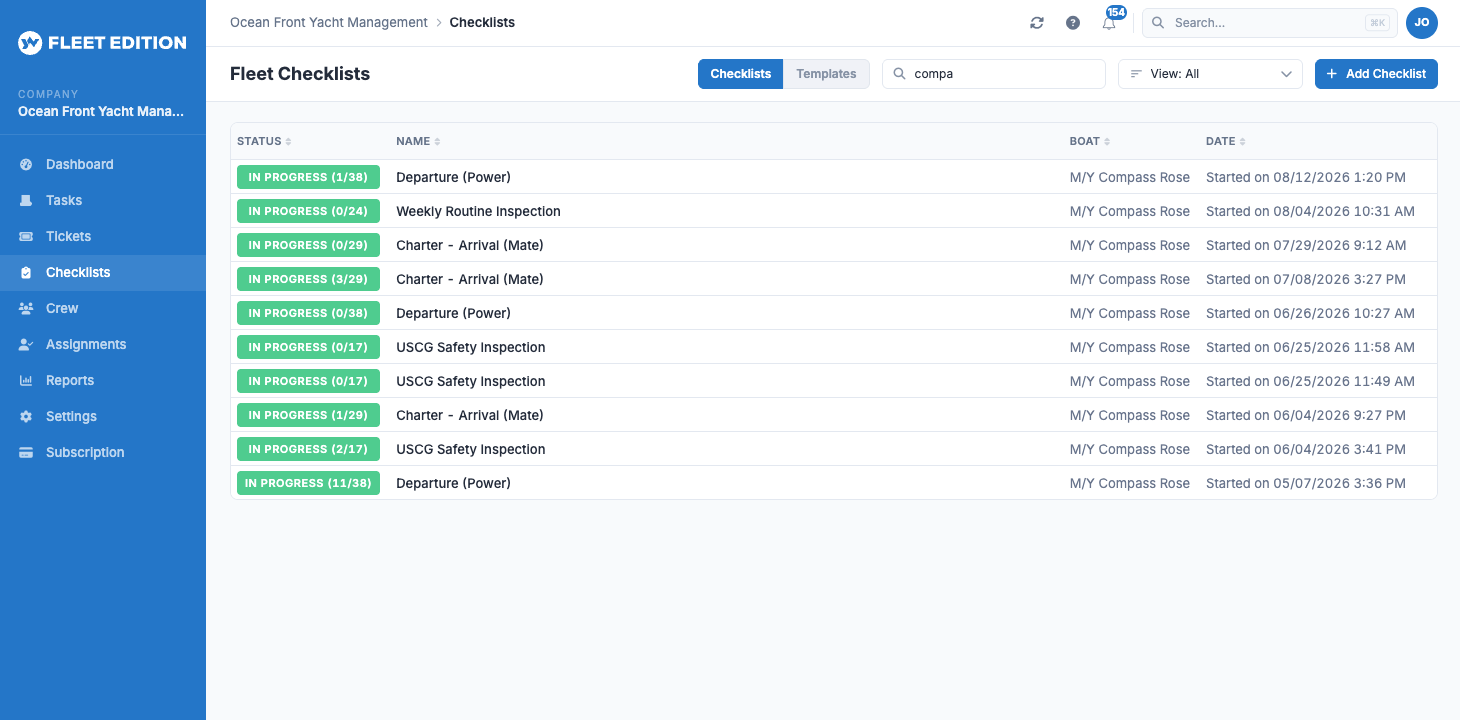
Task: Open the Checklists sidebar icon
Action: coord(26,272)
